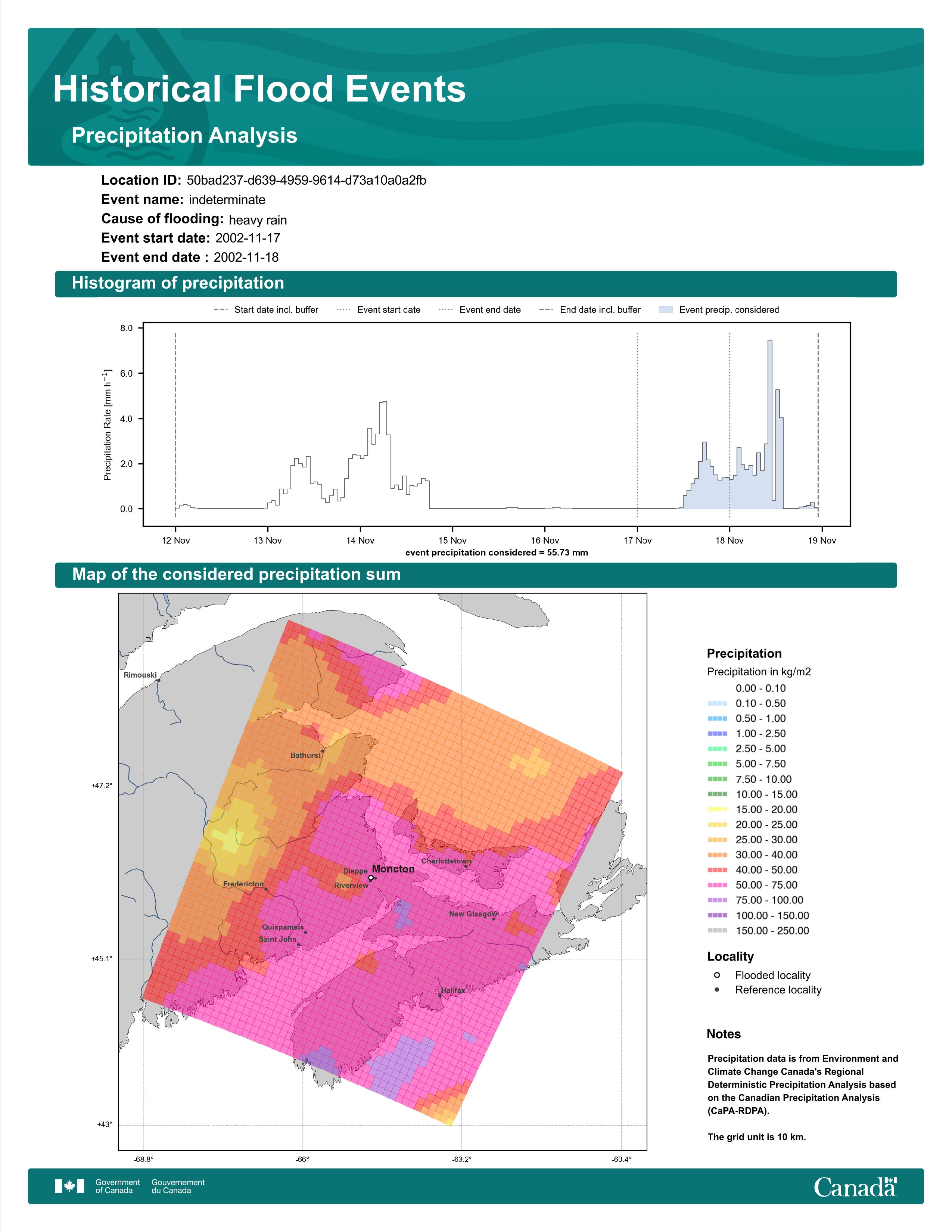Click the 0.00 - 0.10 legend label
Screen dimensions: 952x1232
[760, 688]
